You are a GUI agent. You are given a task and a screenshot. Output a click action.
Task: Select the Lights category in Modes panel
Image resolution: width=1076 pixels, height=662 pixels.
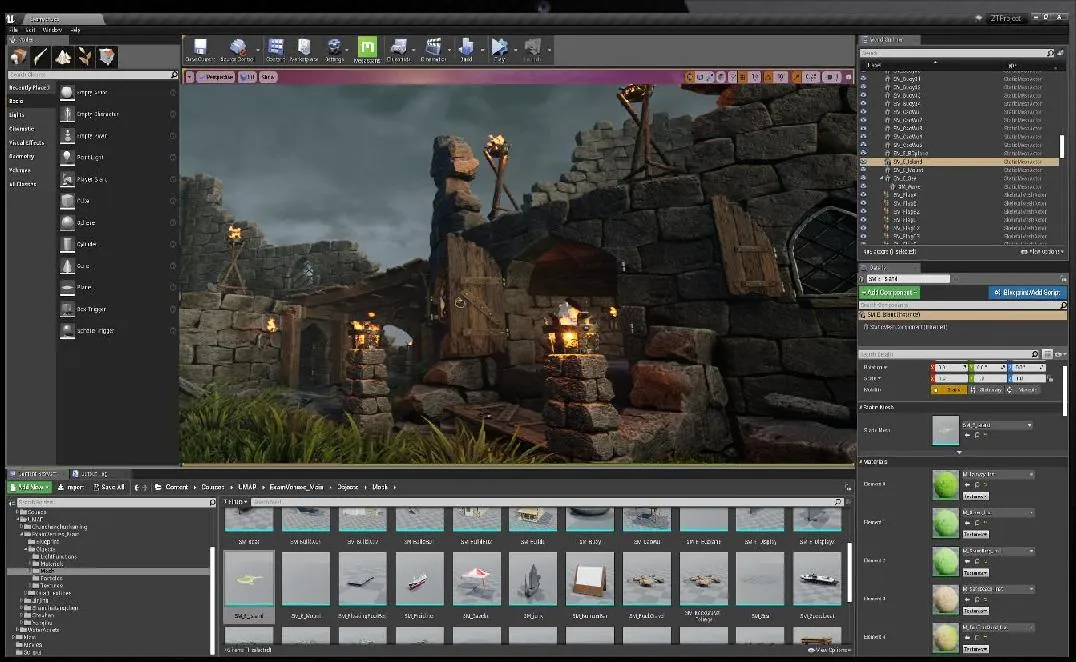(17, 115)
